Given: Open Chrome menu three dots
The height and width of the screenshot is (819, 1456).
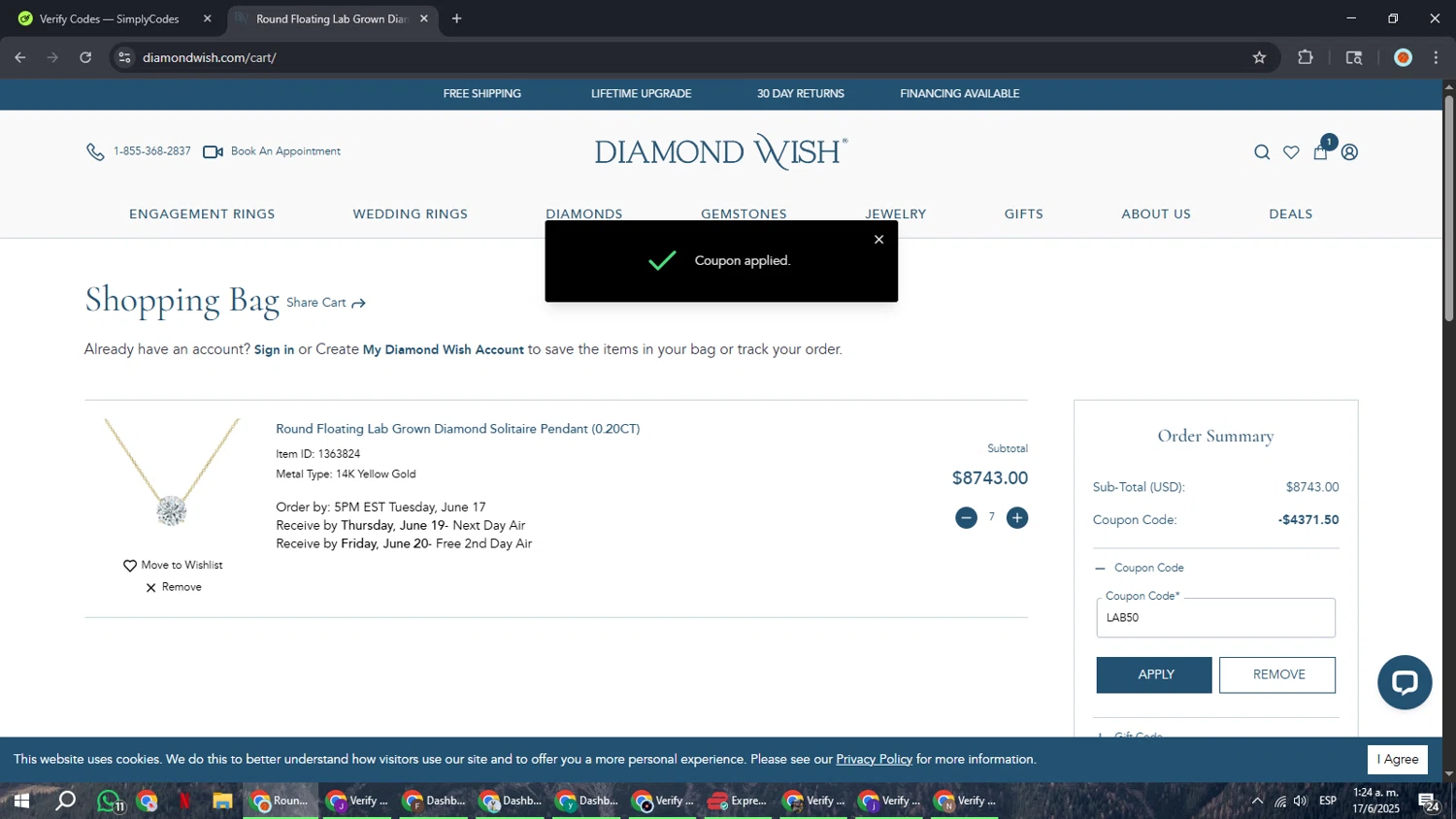Looking at the screenshot, I should click(1436, 57).
